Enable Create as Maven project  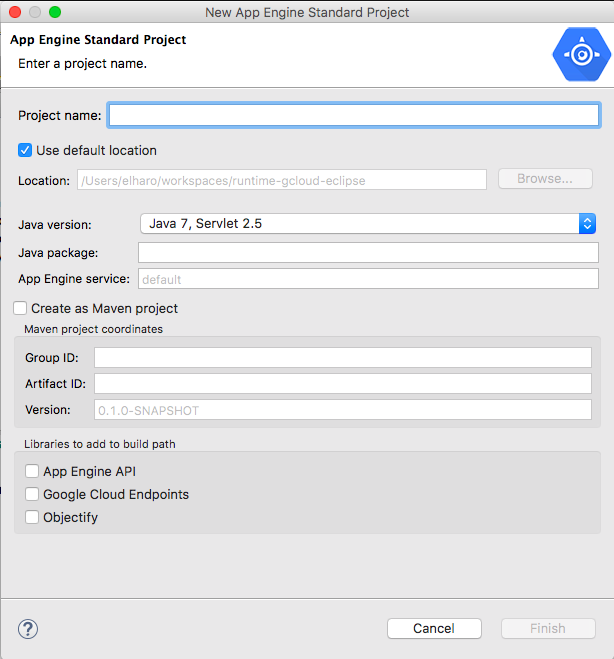click(x=20, y=308)
